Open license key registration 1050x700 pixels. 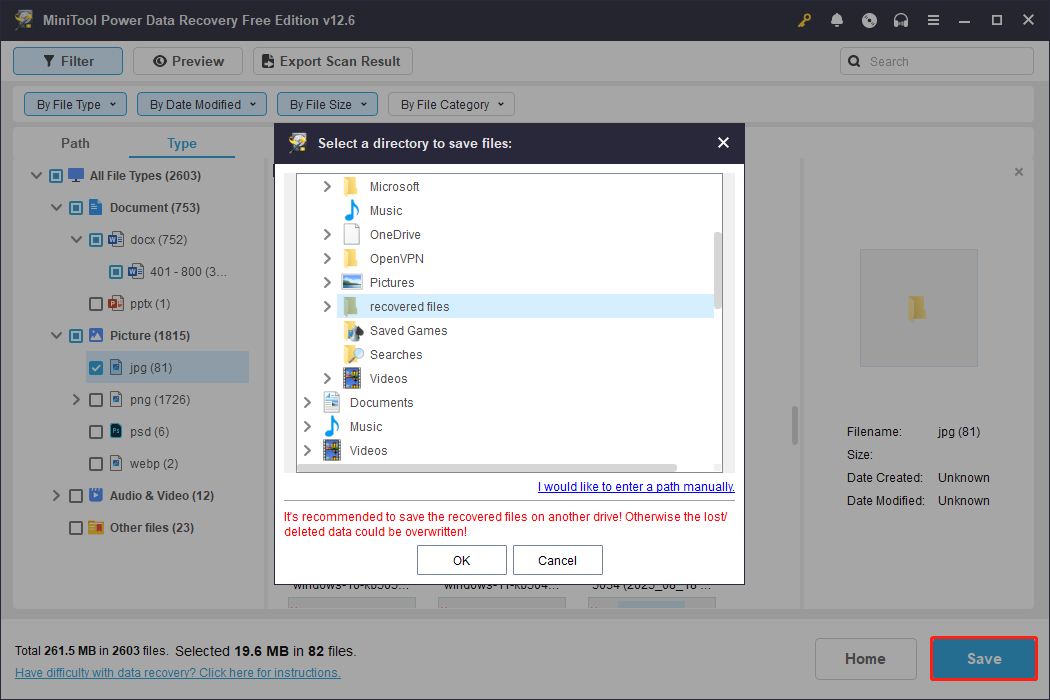[x=804, y=20]
